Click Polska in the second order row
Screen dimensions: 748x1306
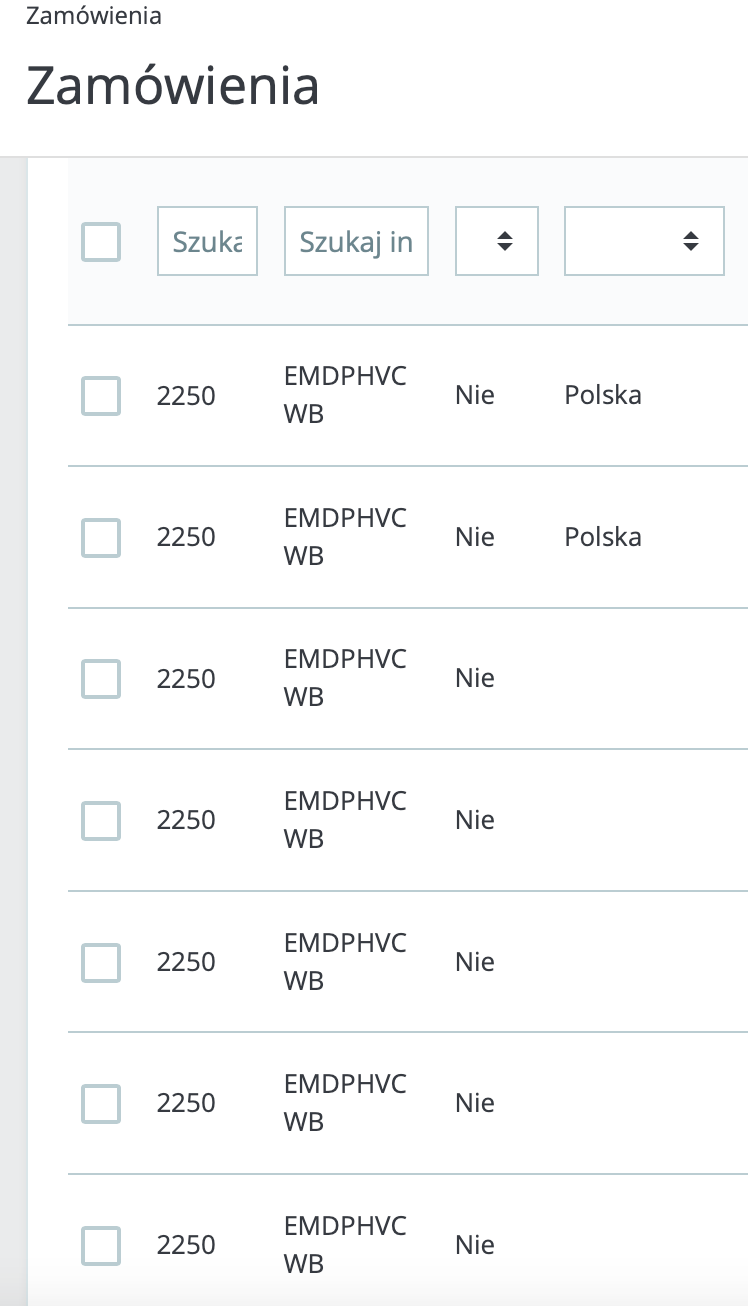coord(603,537)
